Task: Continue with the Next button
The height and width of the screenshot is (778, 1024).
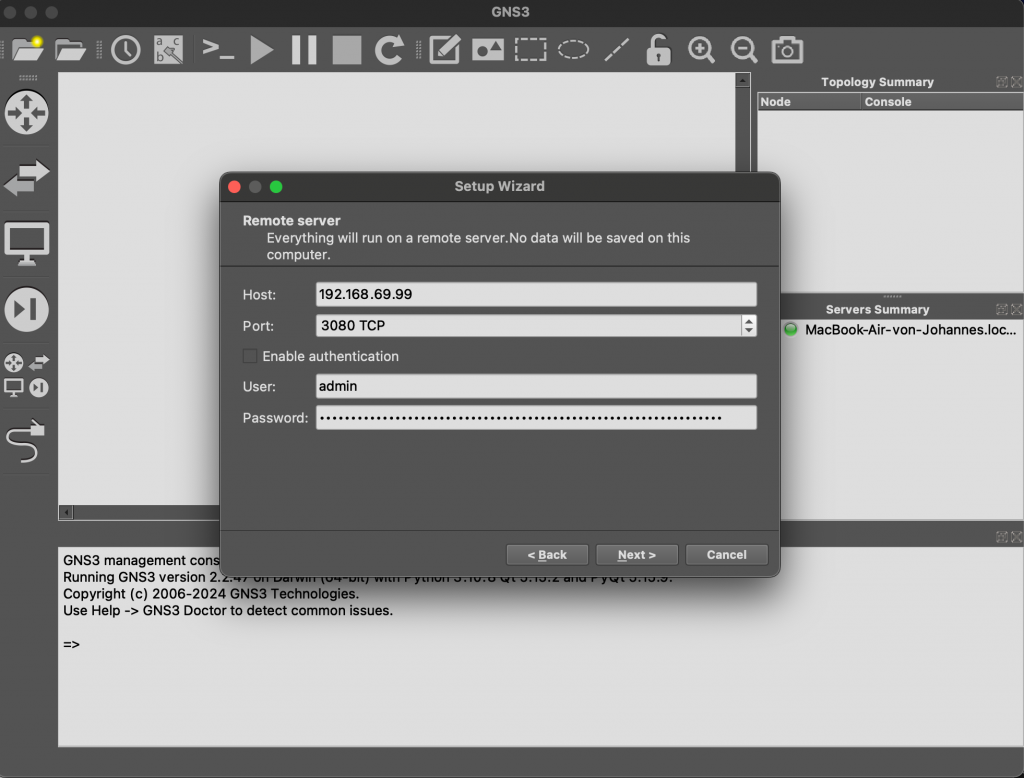Action: click(x=637, y=555)
